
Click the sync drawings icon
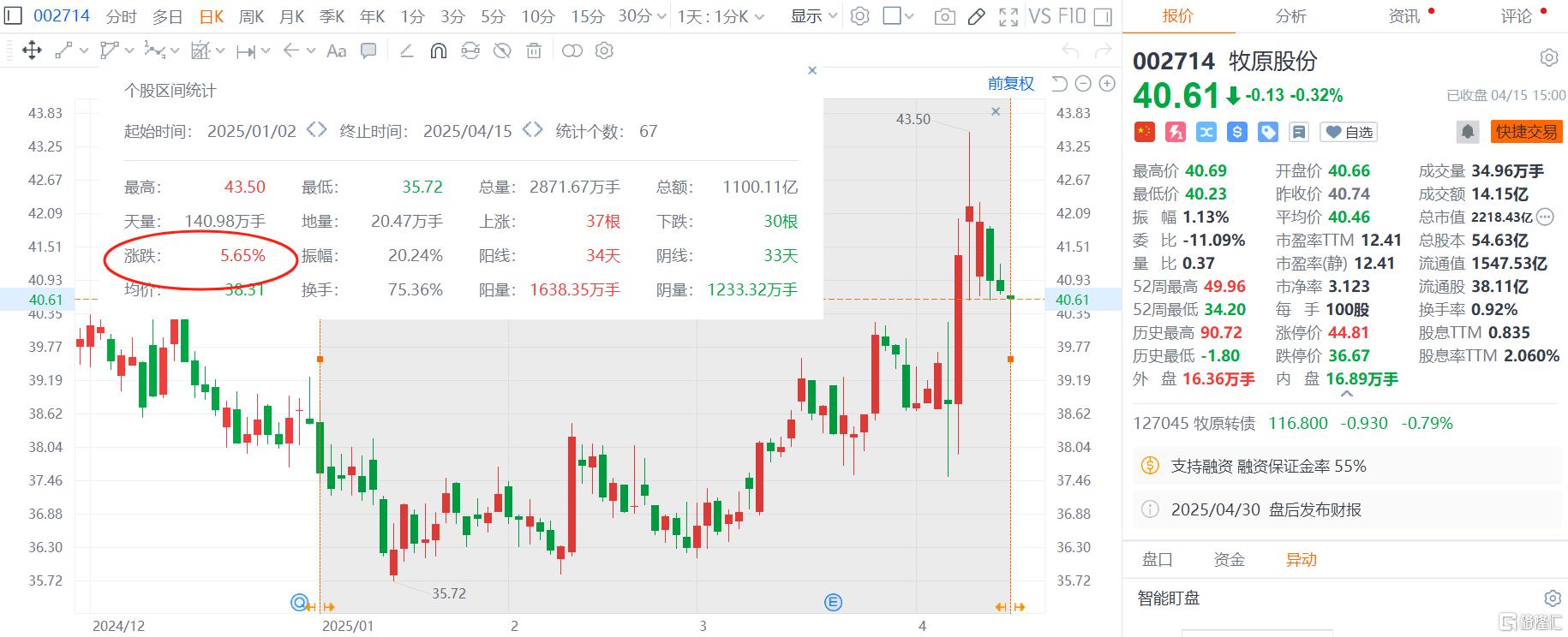click(x=470, y=51)
